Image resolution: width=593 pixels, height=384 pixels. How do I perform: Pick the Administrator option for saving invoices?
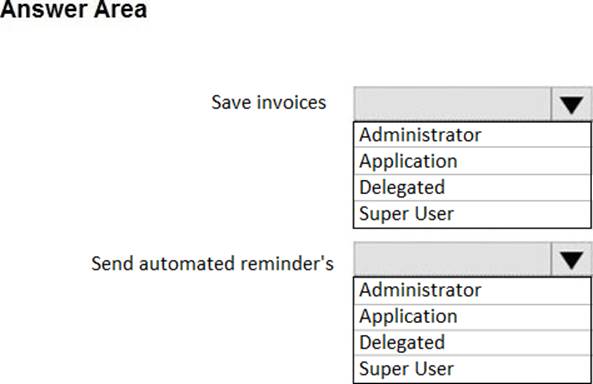click(472, 135)
